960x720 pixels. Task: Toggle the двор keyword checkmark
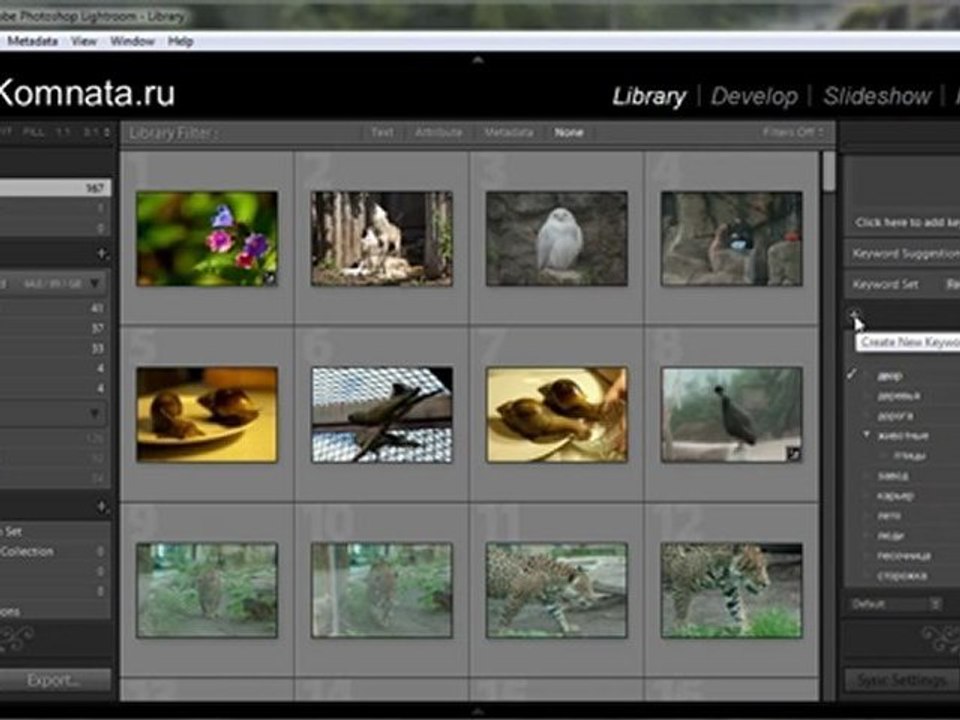[852, 375]
